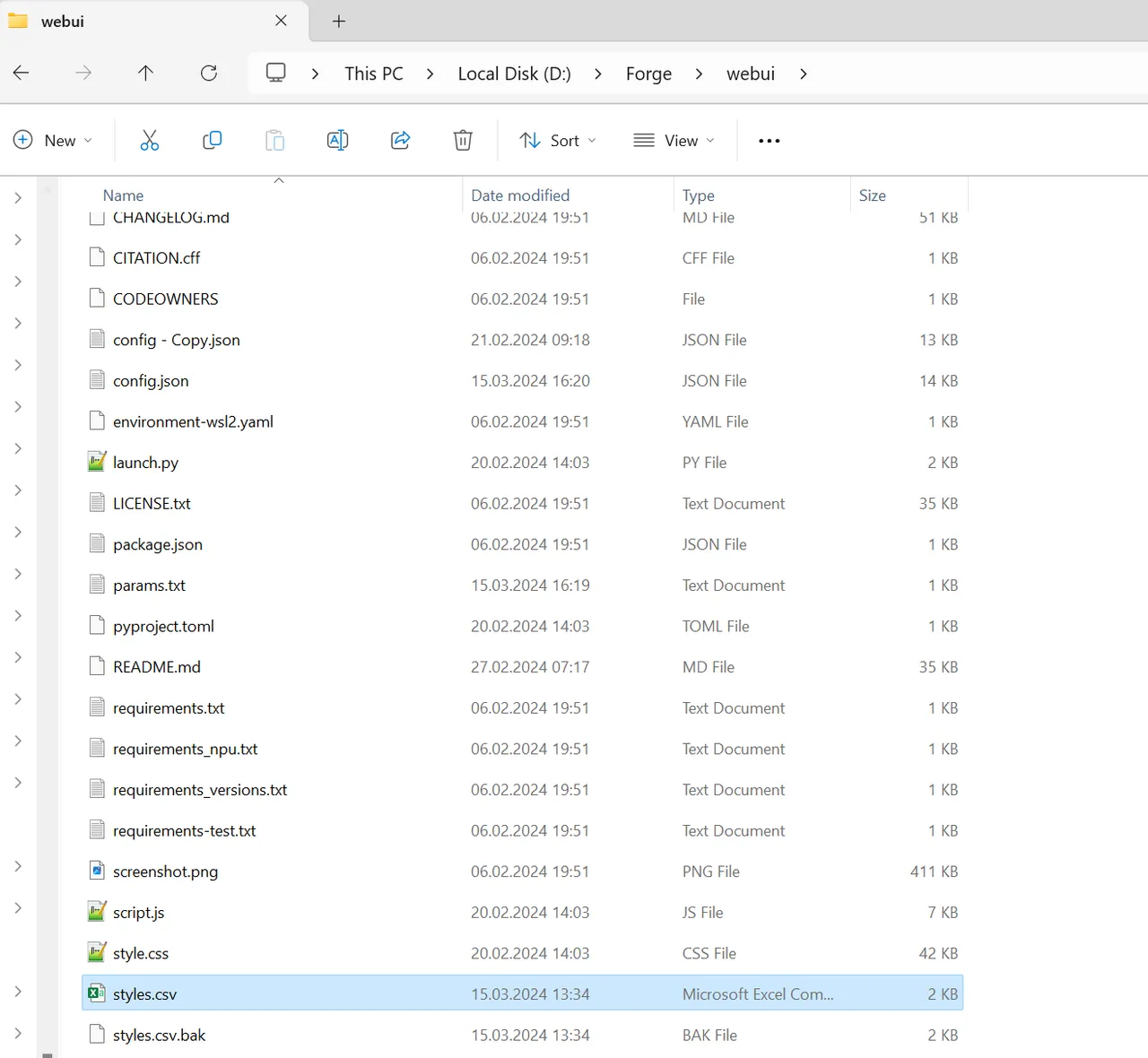Click the YAML File type cell
The image size is (1148, 1058).
click(715, 421)
